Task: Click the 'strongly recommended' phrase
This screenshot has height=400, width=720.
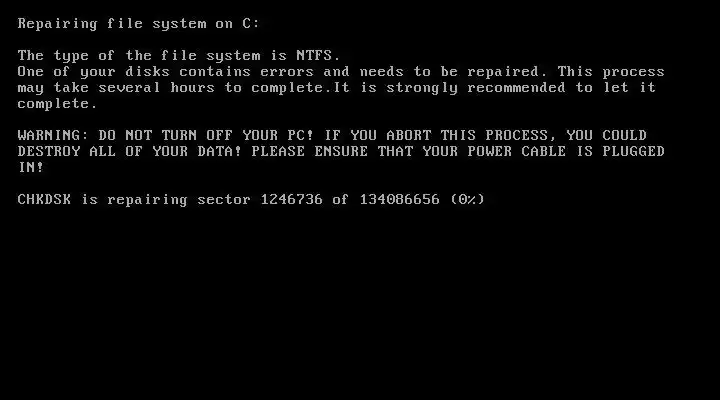Action: pos(476,88)
